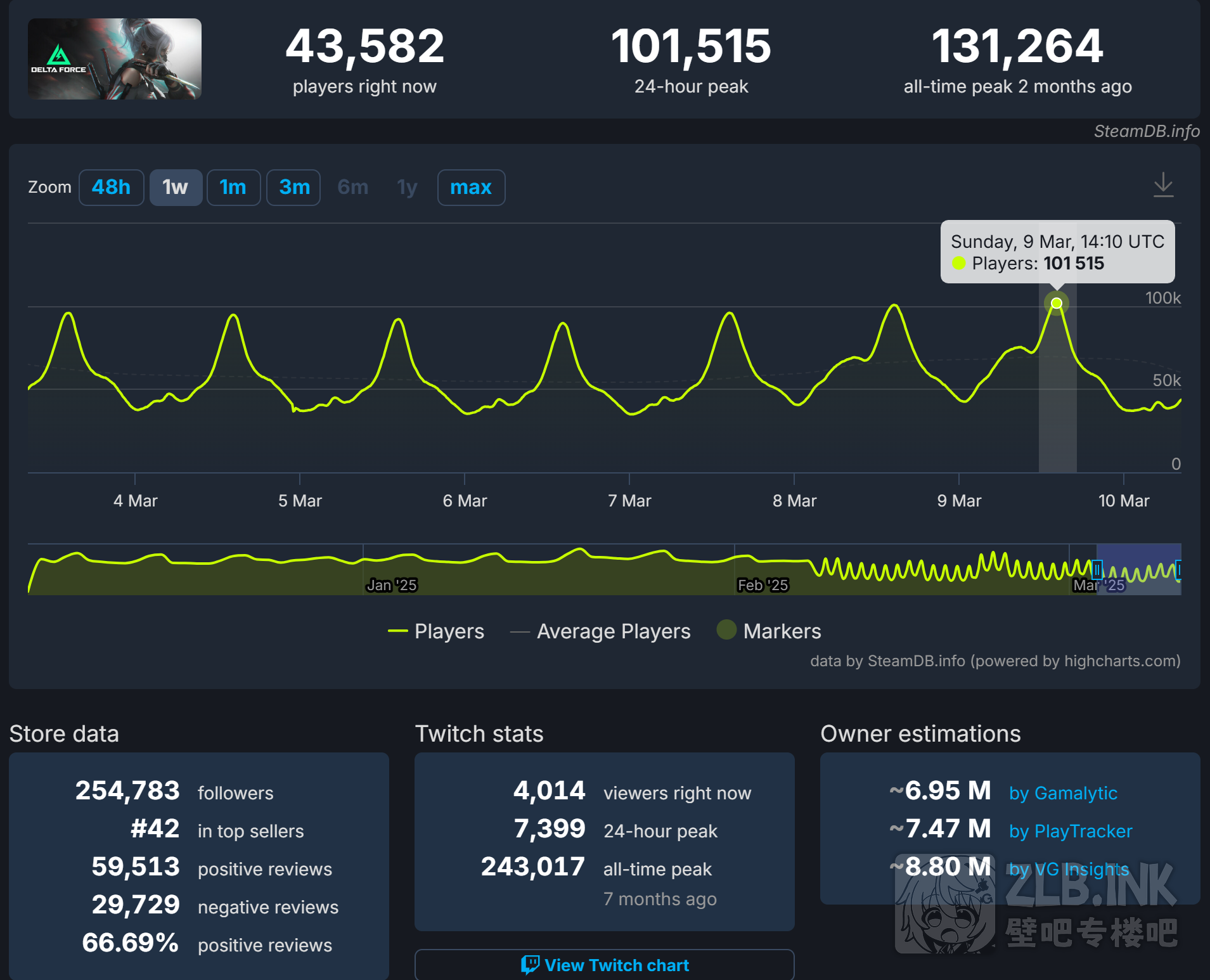Click left navigator range handle
The height and width of the screenshot is (980, 1210).
click(1097, 570)
